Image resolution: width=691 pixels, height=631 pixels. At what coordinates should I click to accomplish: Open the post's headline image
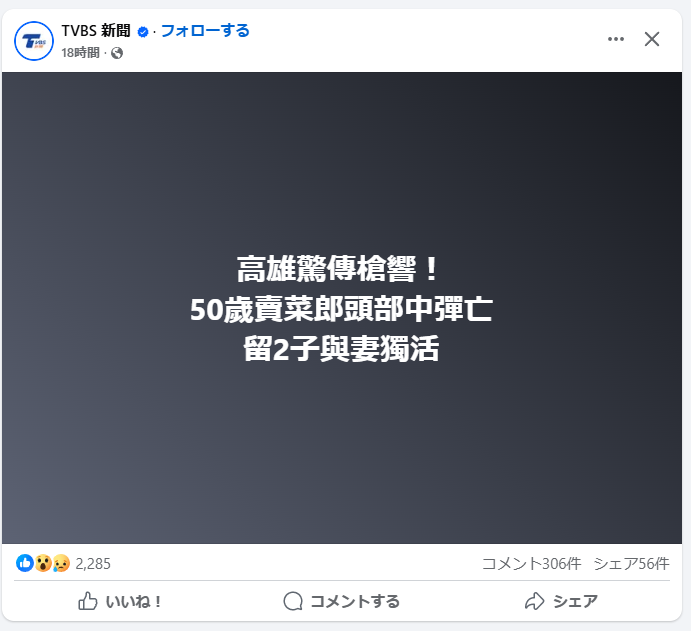pyautogui.click(x=342, y=308)
